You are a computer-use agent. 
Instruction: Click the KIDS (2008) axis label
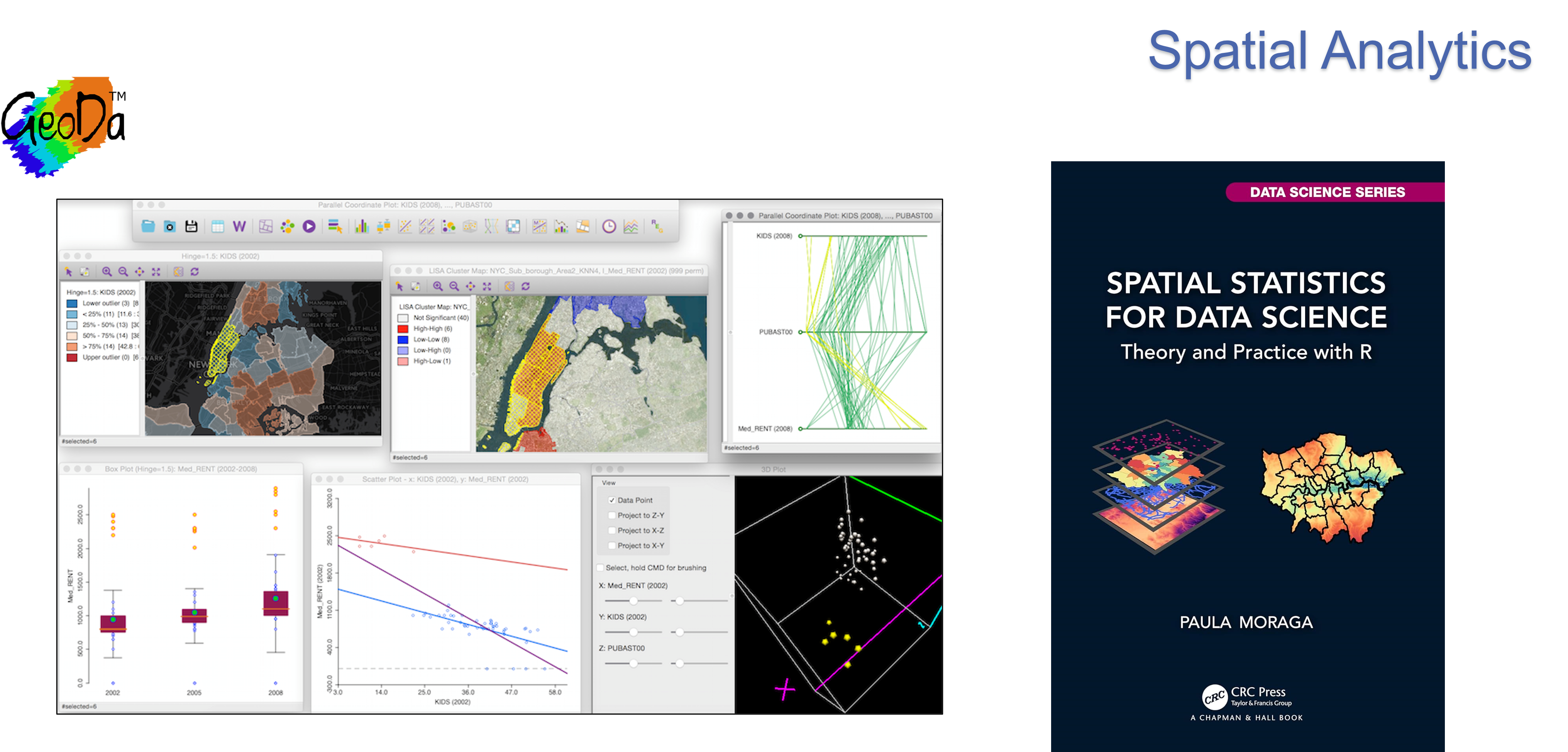(774, 236)
